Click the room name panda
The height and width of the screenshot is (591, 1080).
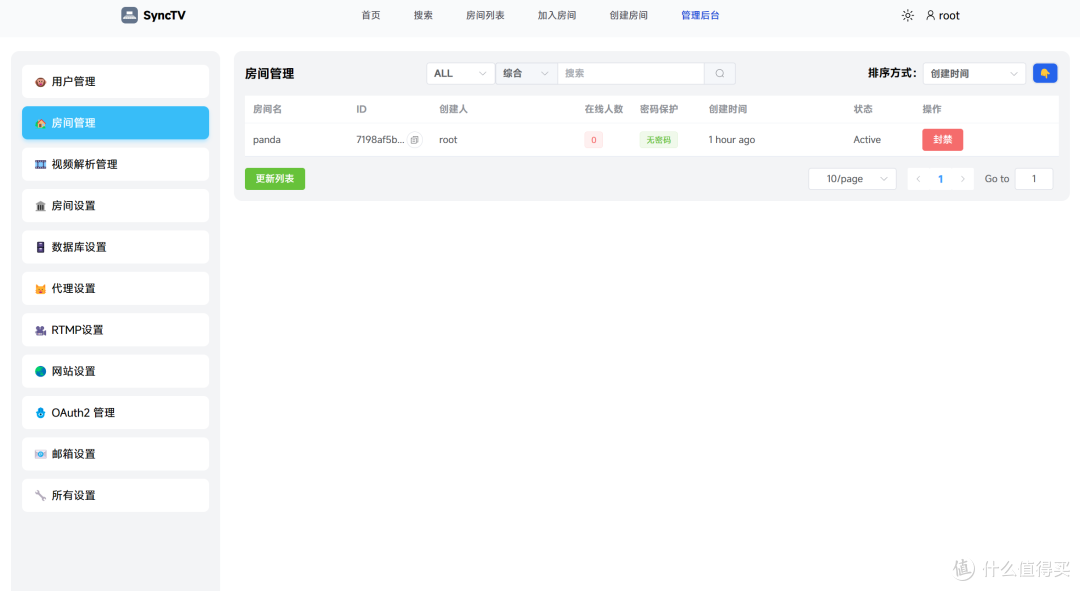point(267,140)
